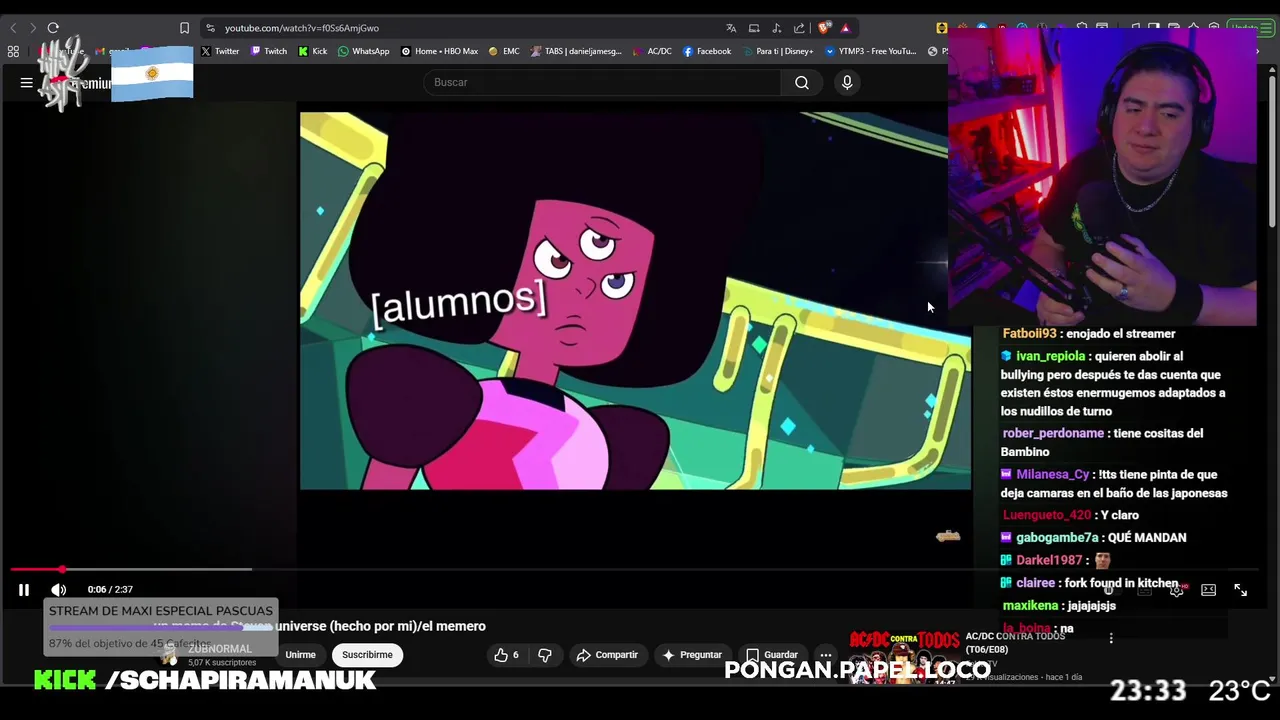Image resolution: width=1280 pixels, height=720 pixels.
Task: Open the Twitter bookmark
Action: click(x=220, y=51)
